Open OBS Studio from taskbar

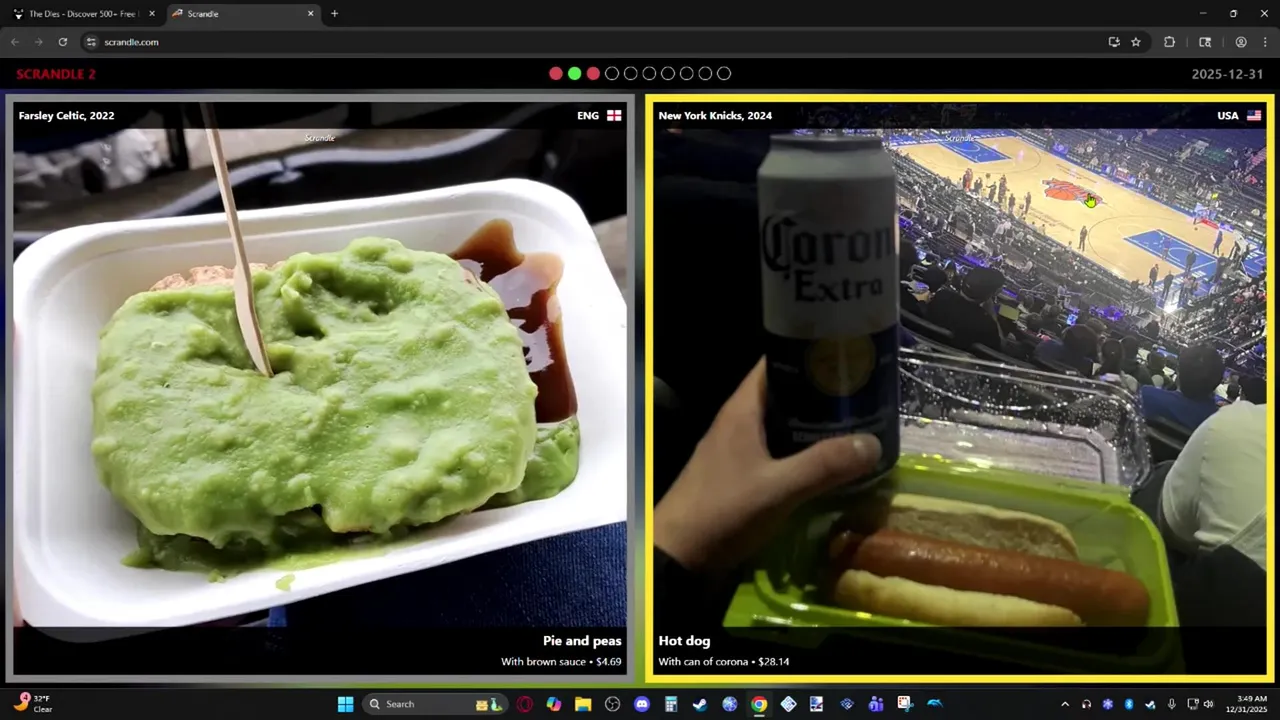pyautogui.click(x=613, y=704)
